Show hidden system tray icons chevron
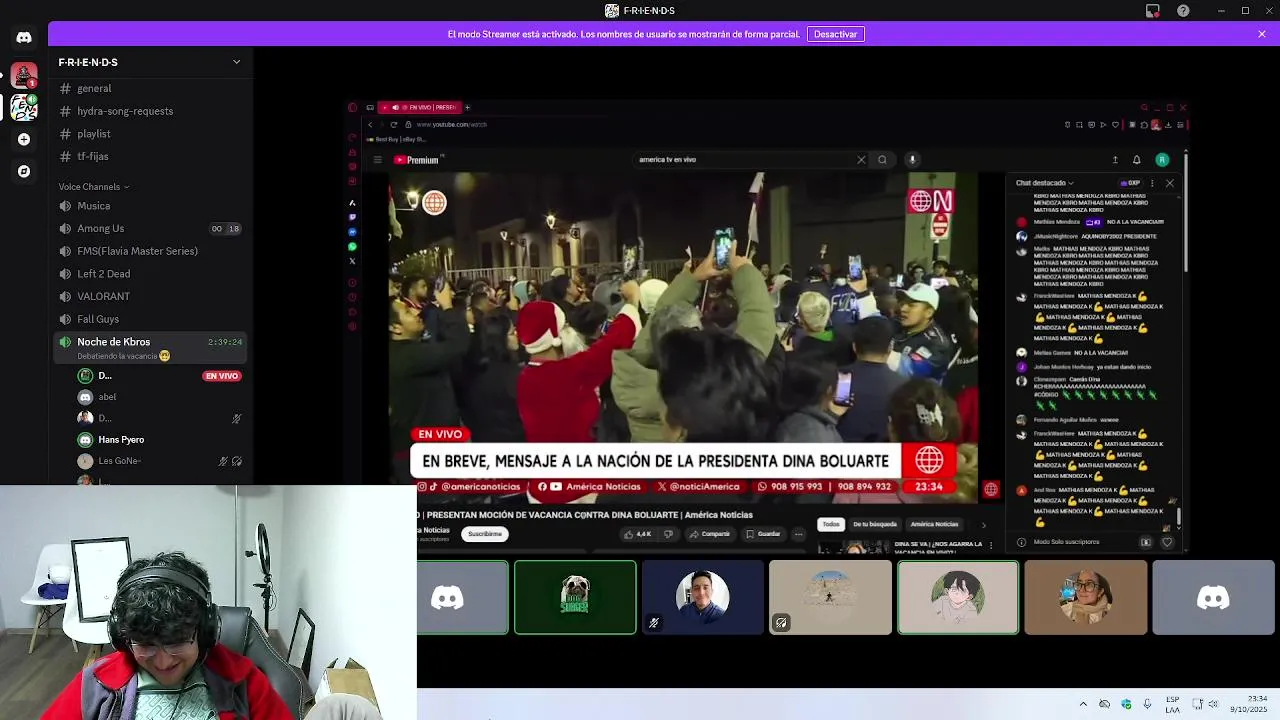1280x720 pixels. [1083, 704]
